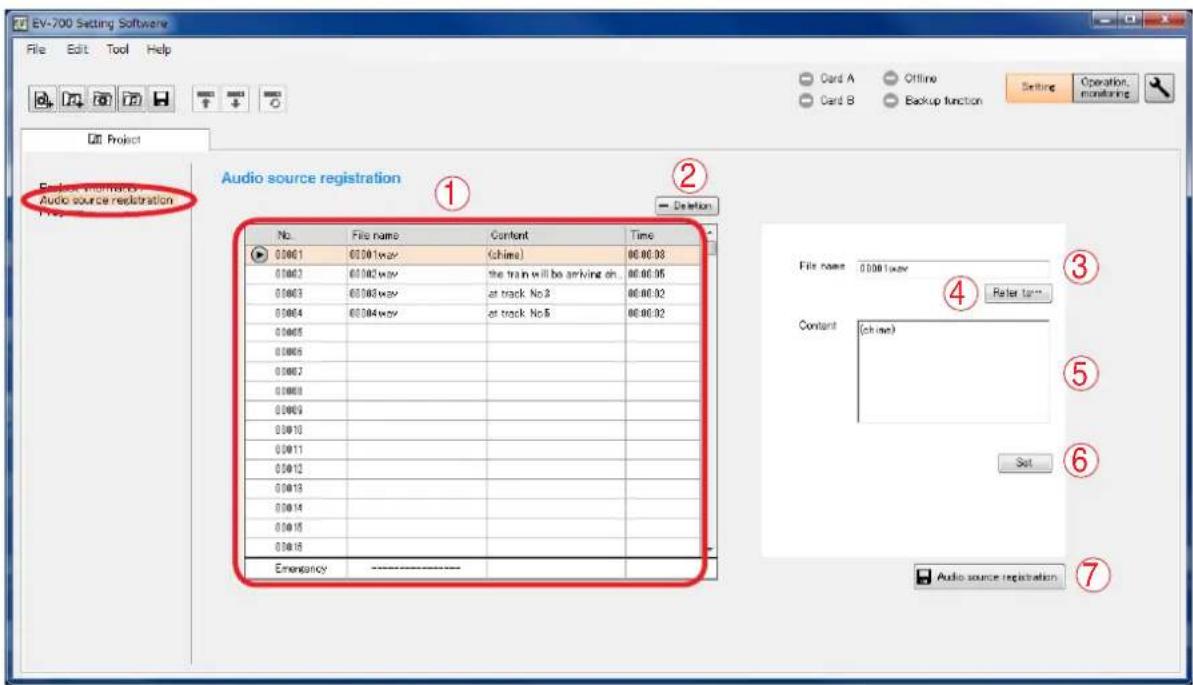The width and height of the screenshot is (1193, 685).
Task: Click the audio folder icon beside the floppy disk
Action: point(132,99)
